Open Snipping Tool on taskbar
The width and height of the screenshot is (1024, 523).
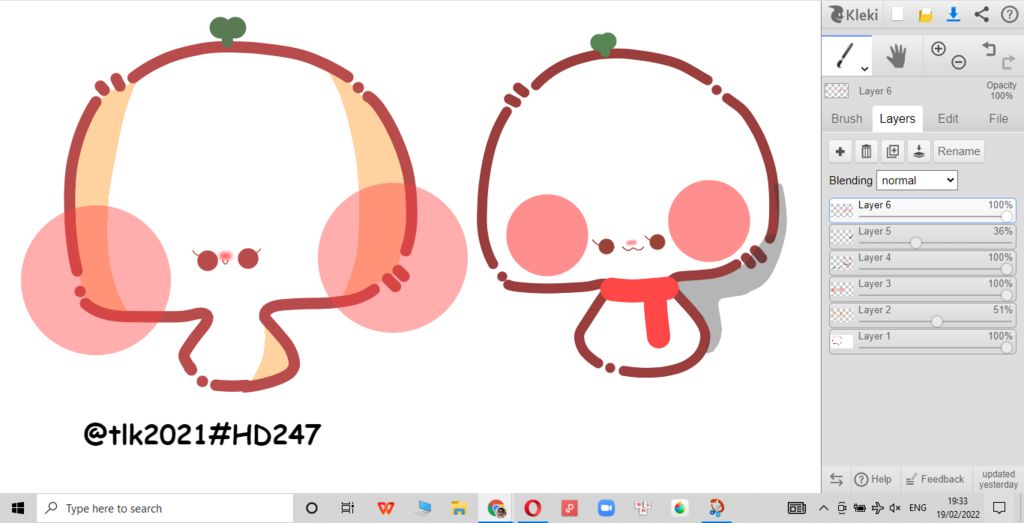click(718, 508)
